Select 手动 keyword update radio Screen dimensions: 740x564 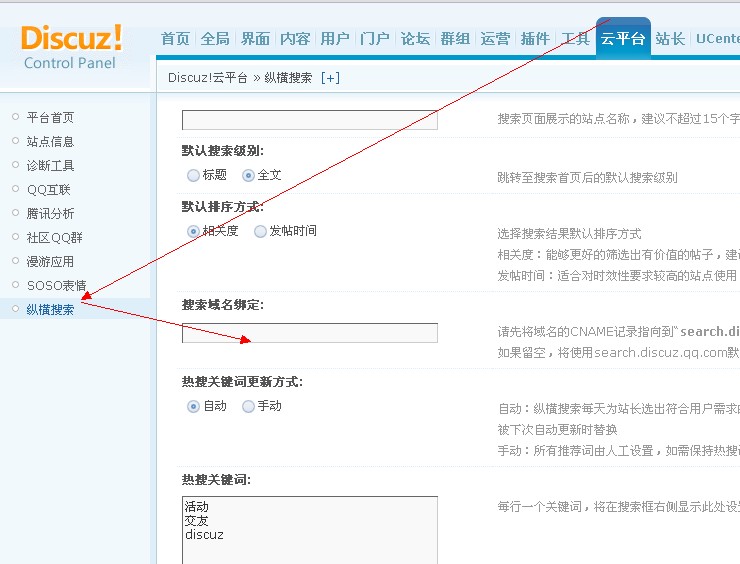pos(248,406)
